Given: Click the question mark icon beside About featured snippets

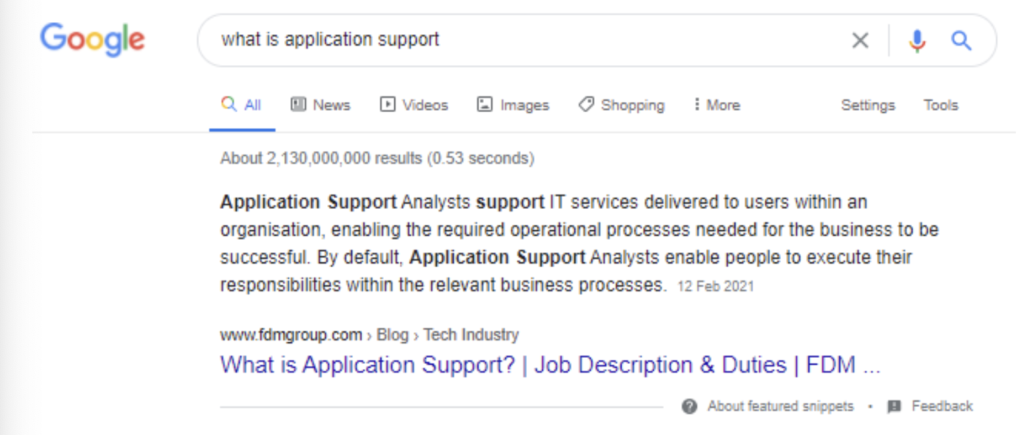Looking at the screenshot, I should pyautogui.click(x=689, y=406).
